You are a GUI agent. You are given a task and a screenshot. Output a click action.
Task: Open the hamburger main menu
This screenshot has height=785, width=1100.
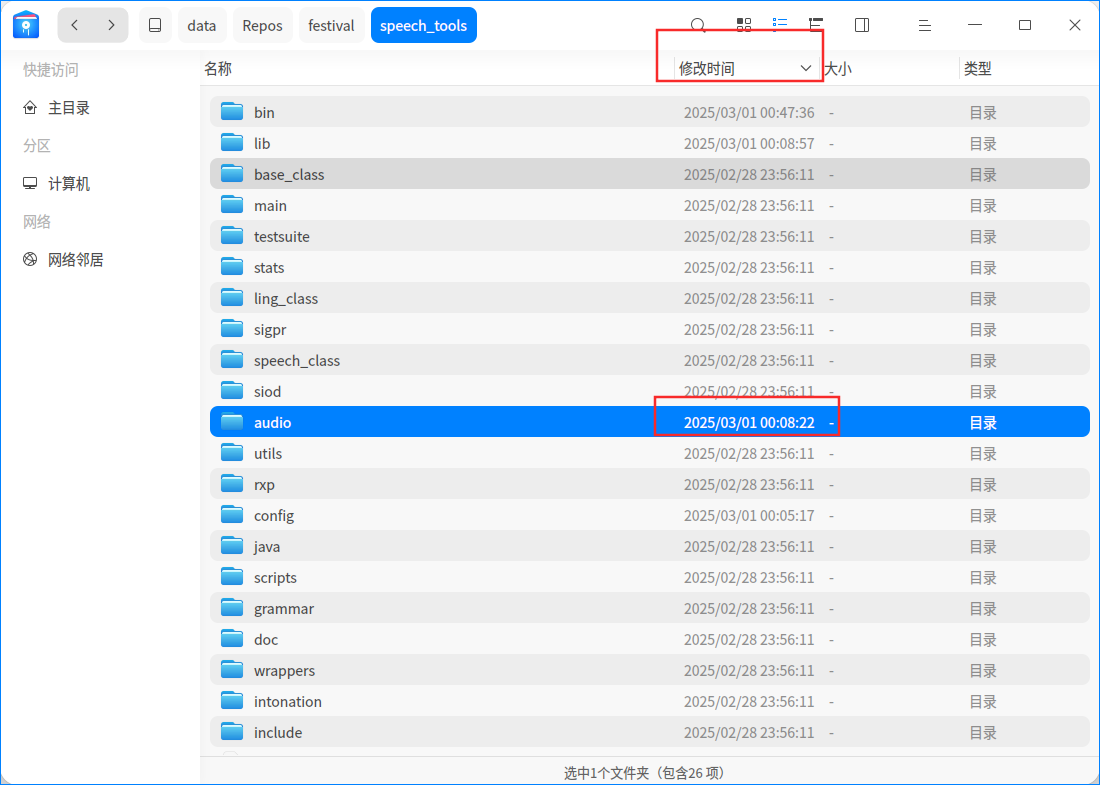[x=925, y=25]
